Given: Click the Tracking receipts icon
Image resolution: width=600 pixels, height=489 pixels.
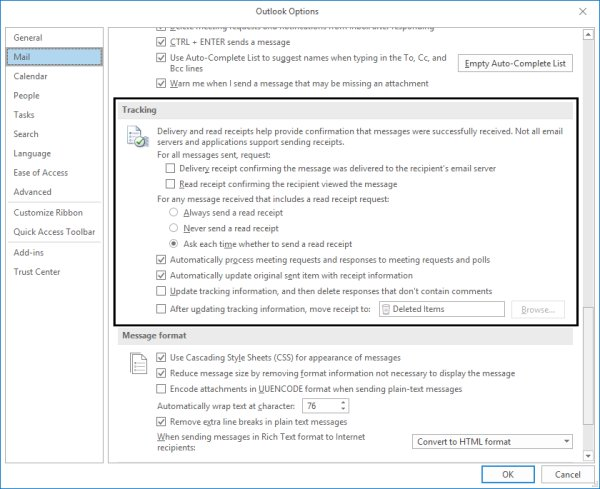Looking at the screenshot, I should click(x=137, y=136).
